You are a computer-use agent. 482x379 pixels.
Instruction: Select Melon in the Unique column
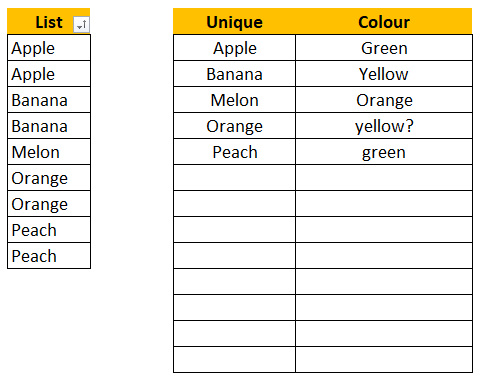coord(234,100)
